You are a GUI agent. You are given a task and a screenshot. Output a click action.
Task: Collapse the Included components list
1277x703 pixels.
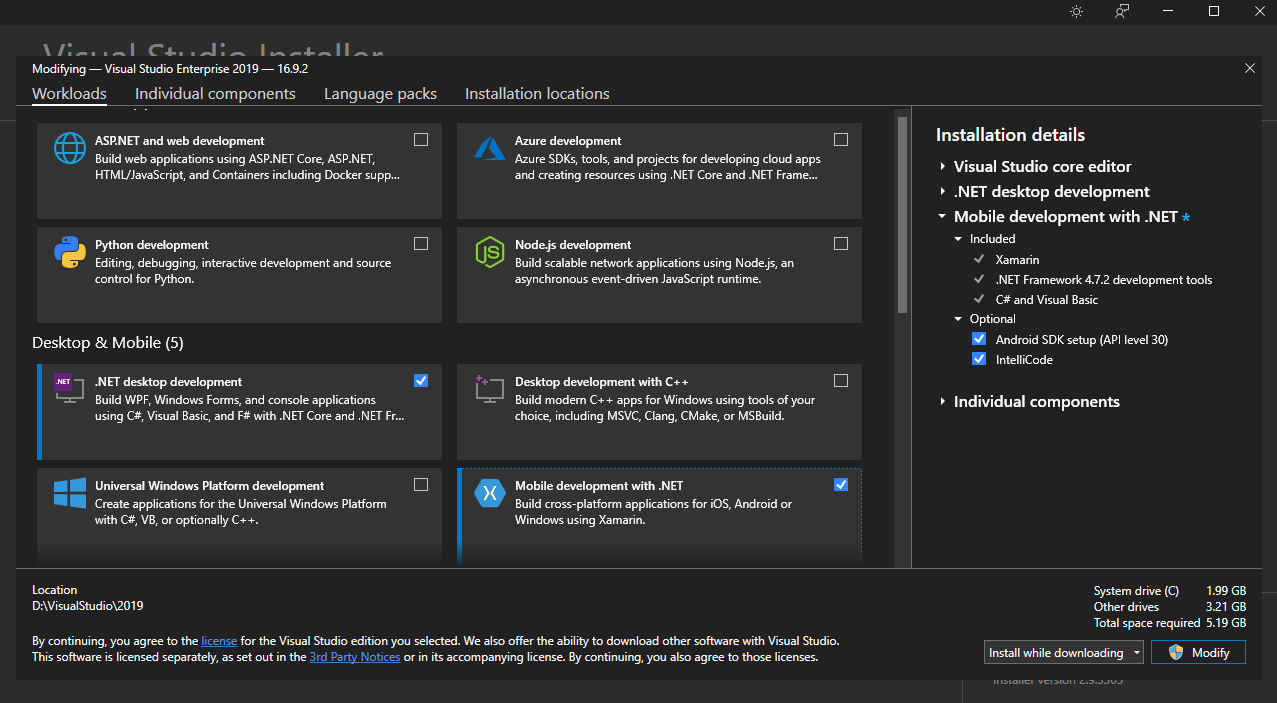click(958, 239)
